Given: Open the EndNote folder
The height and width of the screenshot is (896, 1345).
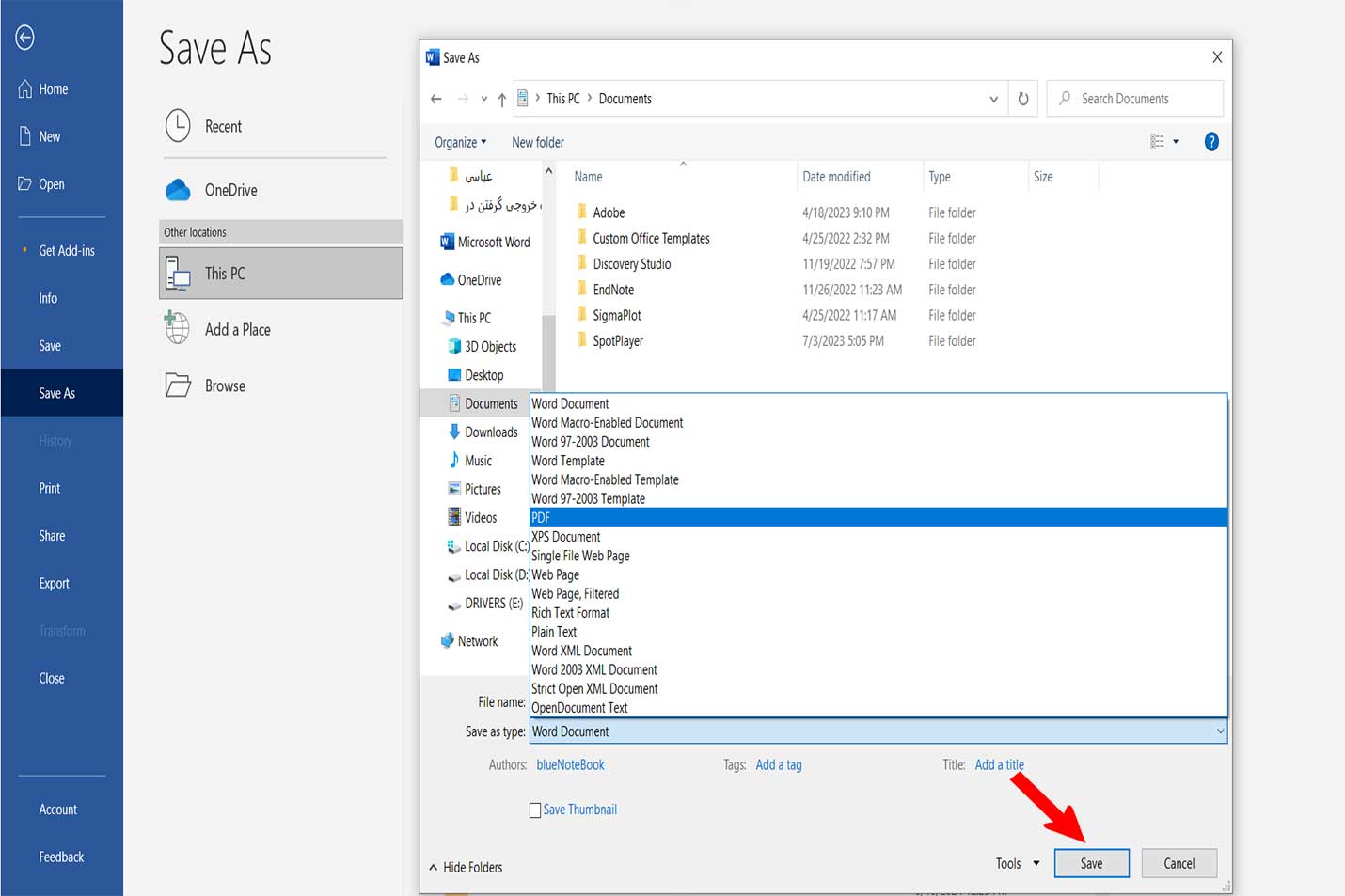Looking at the screenshot, I should [605, 290].
